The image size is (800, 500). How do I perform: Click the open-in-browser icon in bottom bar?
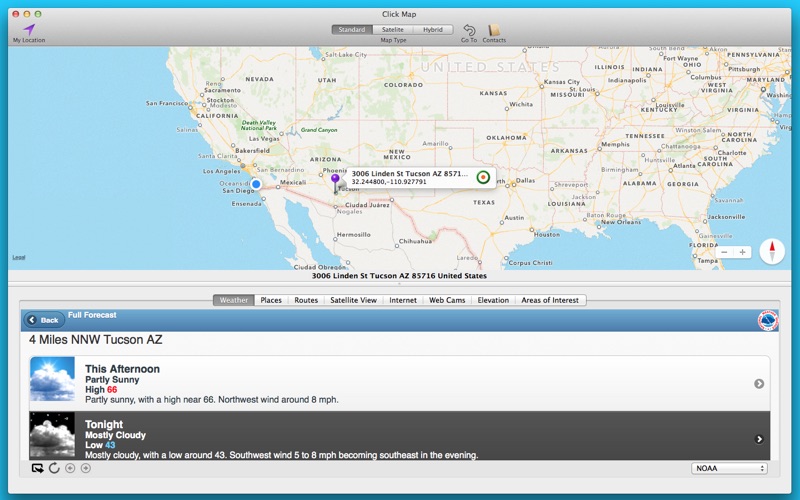(x=37, y=468)
